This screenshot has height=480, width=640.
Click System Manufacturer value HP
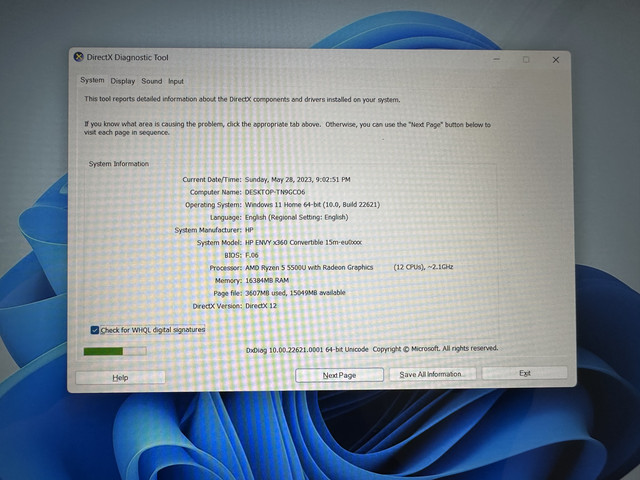pos(249,230)
